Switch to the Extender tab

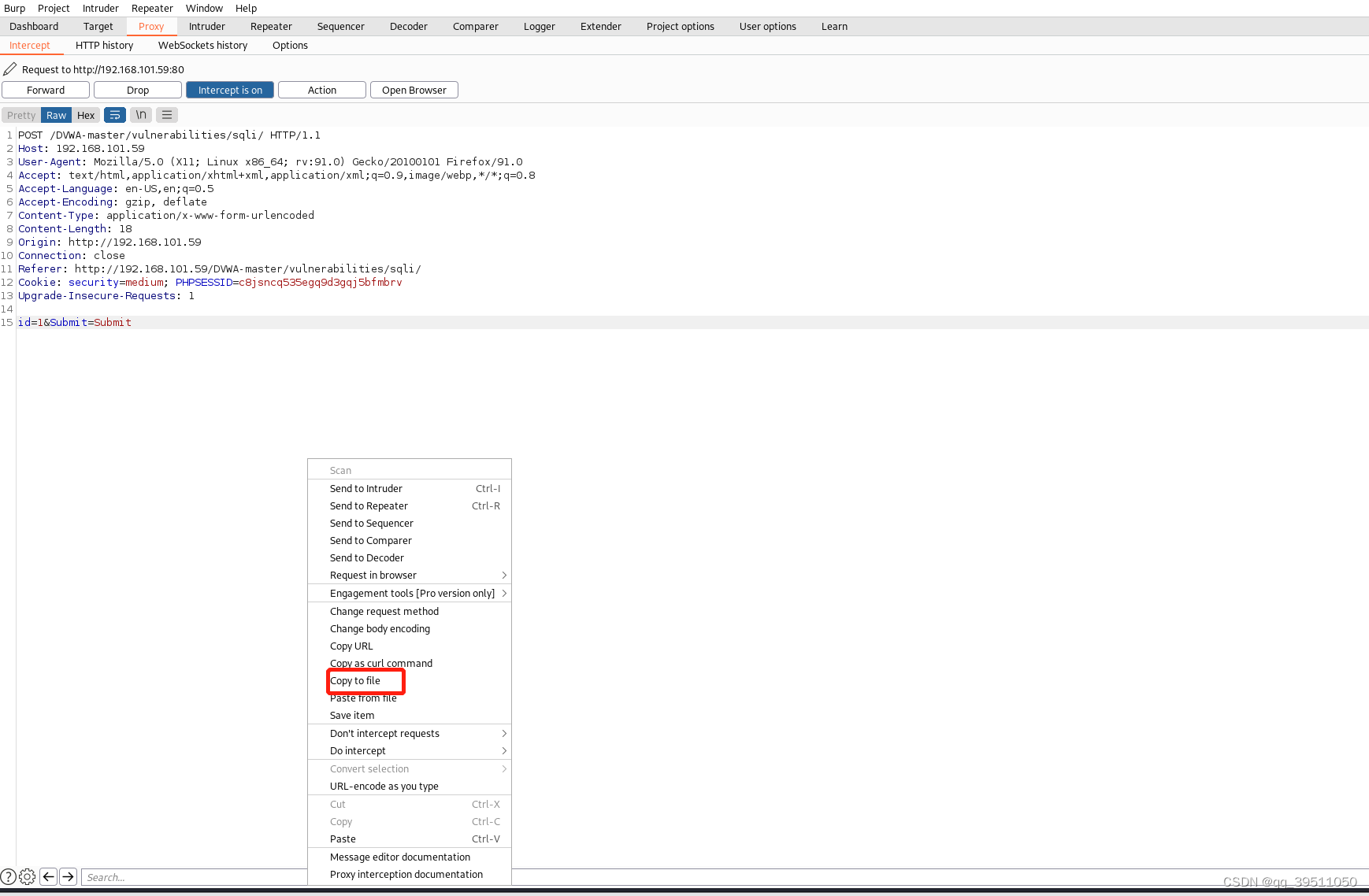point(601,26)
